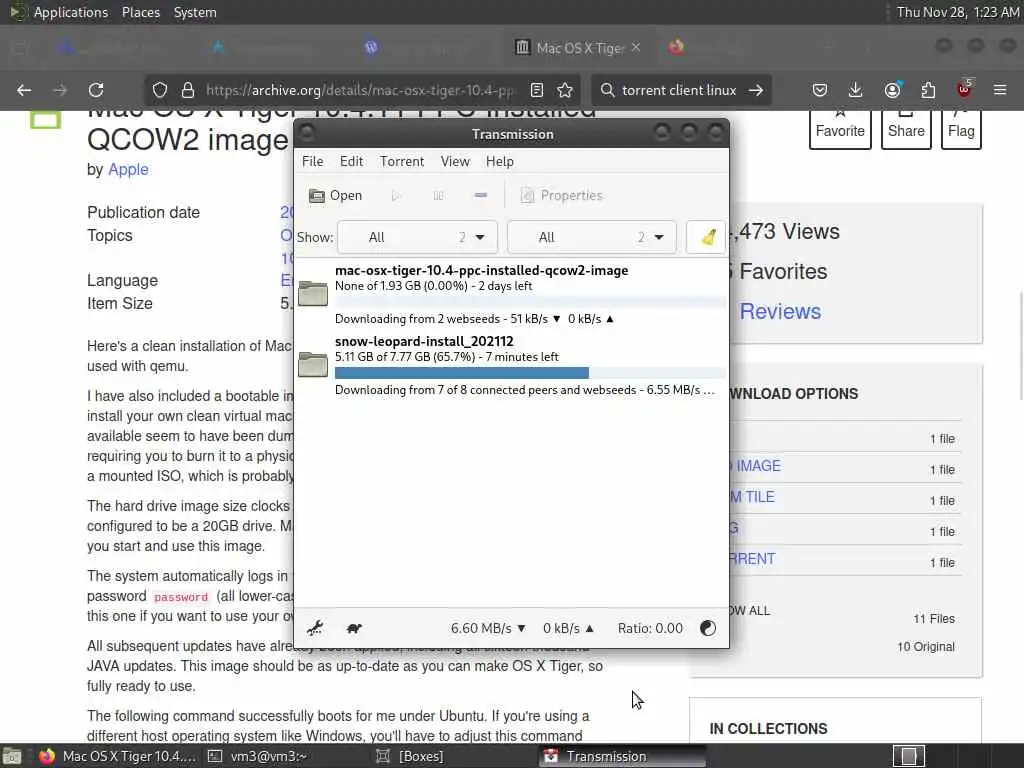Open the Help menu in Transmission
This screenshot has height=768, width=1024.
(x=500, y=161)
